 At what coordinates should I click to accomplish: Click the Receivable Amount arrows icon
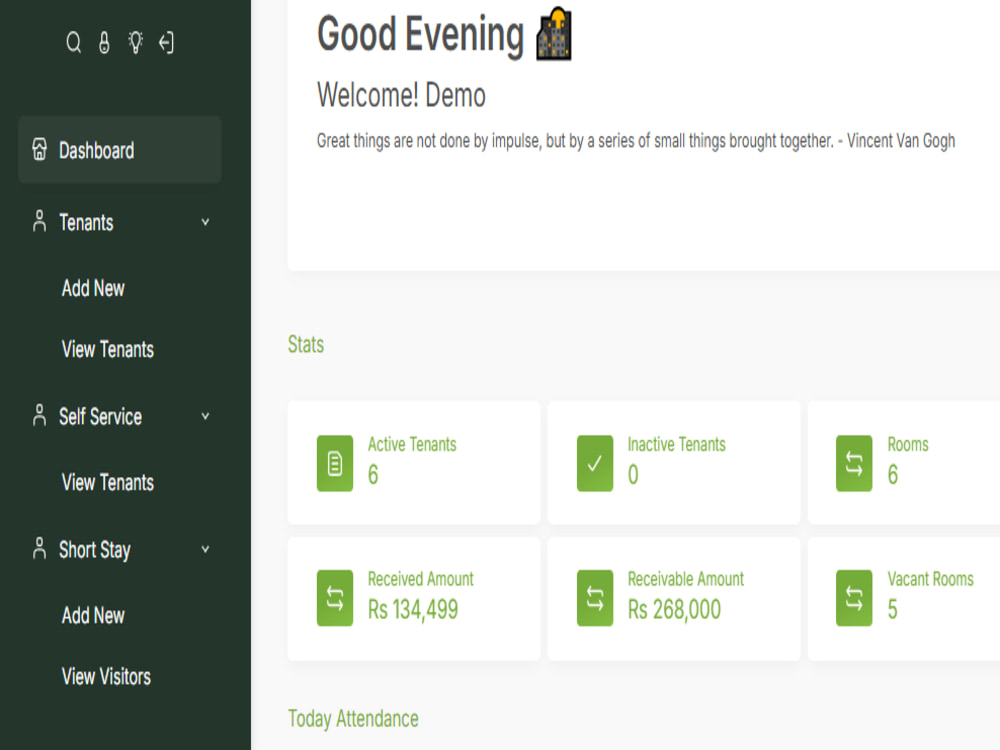595,598
